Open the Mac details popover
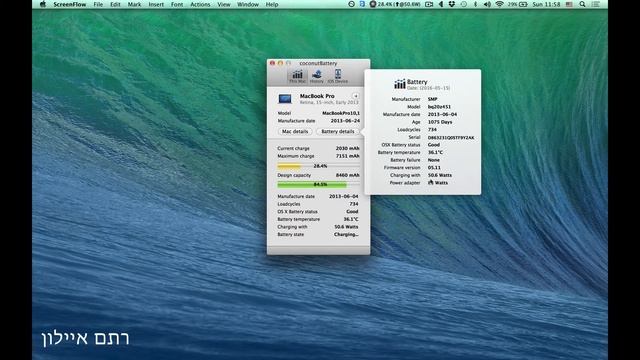640x360 pixels. [295, 131]
